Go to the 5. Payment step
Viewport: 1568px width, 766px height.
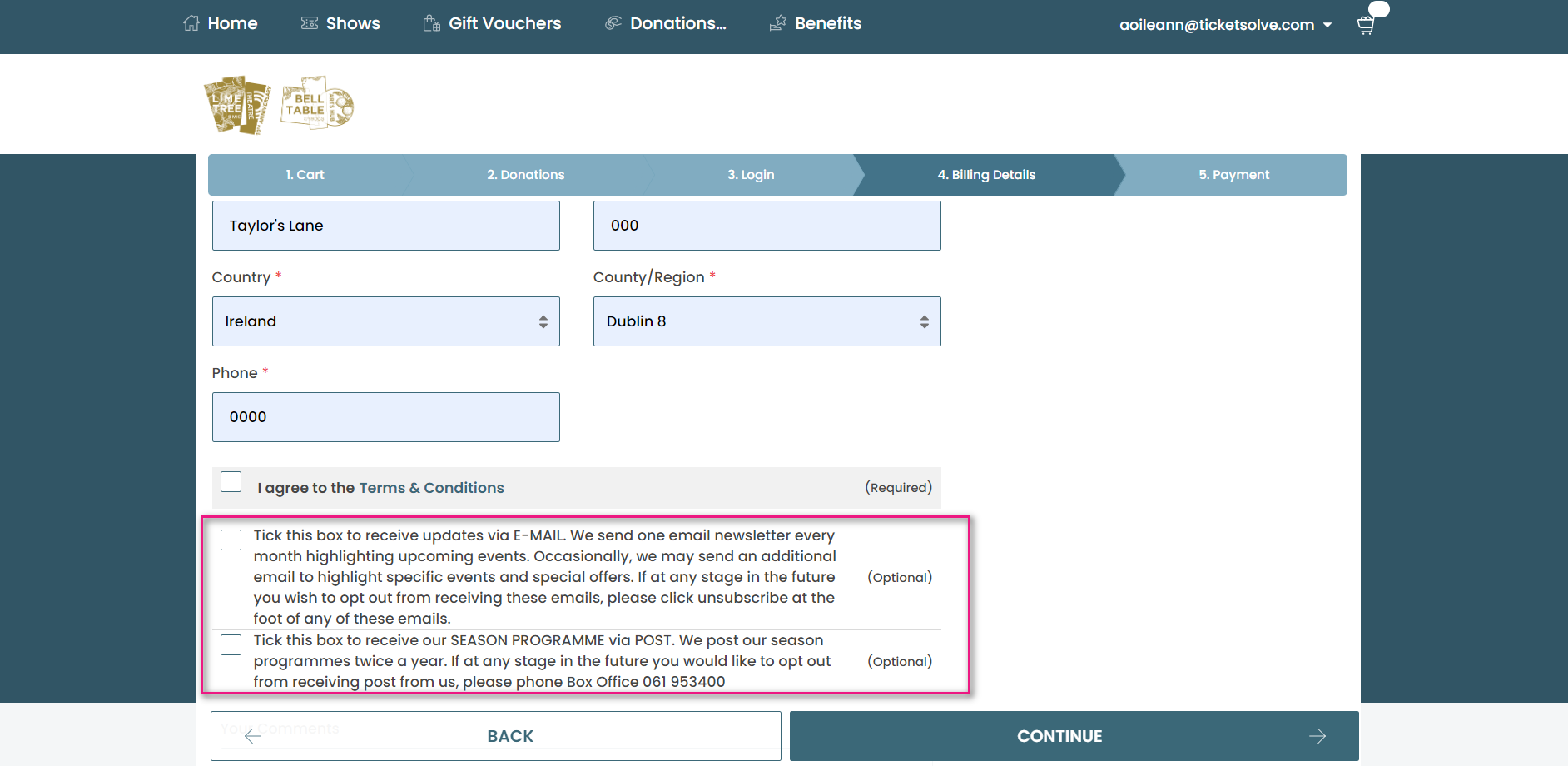click(1234, 175)
